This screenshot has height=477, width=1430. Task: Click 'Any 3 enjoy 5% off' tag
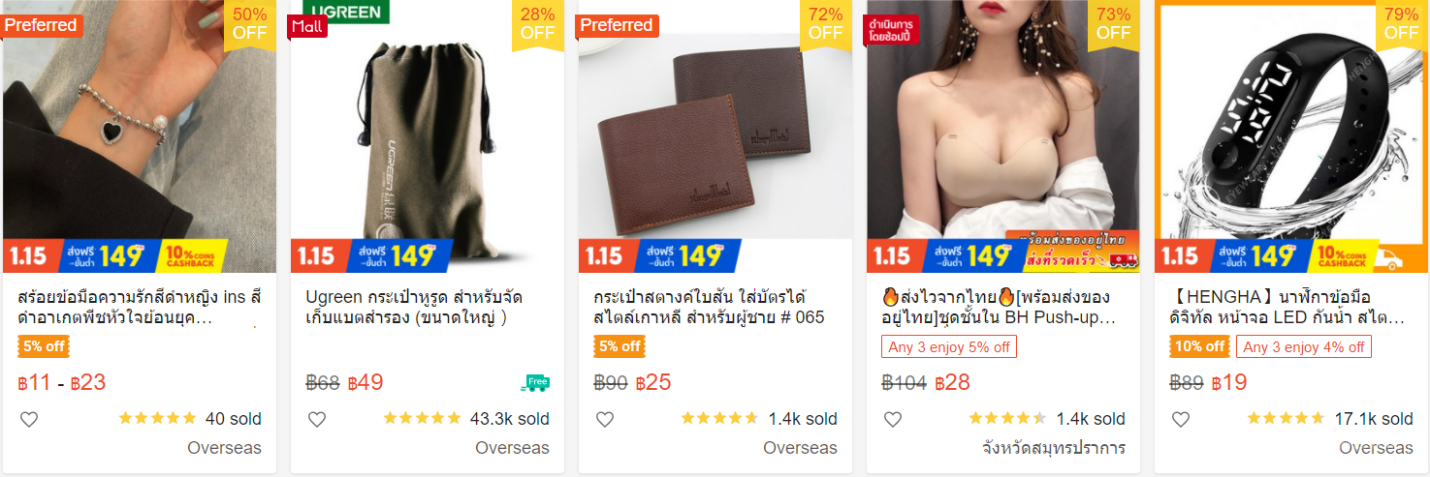(x=949, y=347)
